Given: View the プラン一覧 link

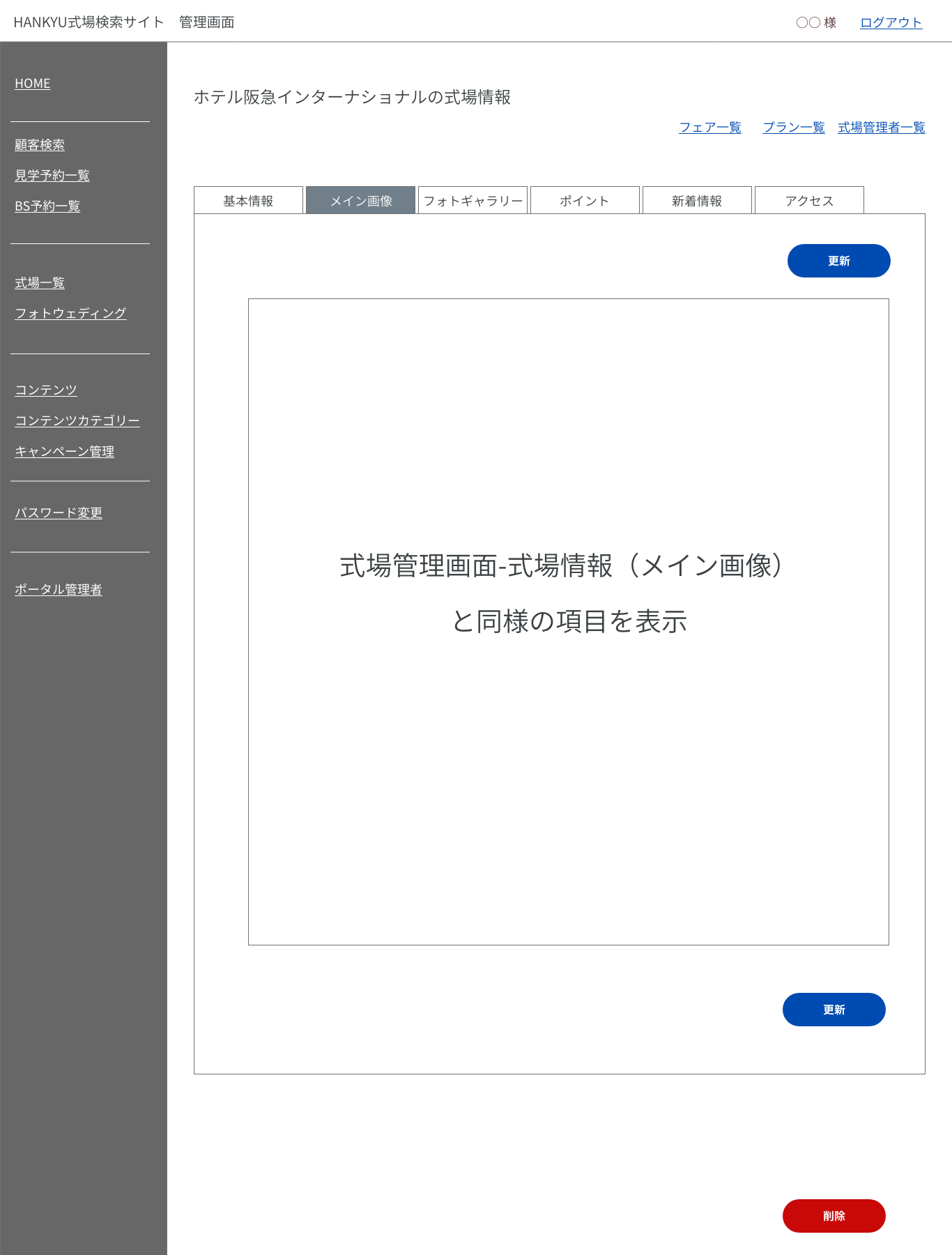Looking at the screenshot, I should [x=794, y=128].
